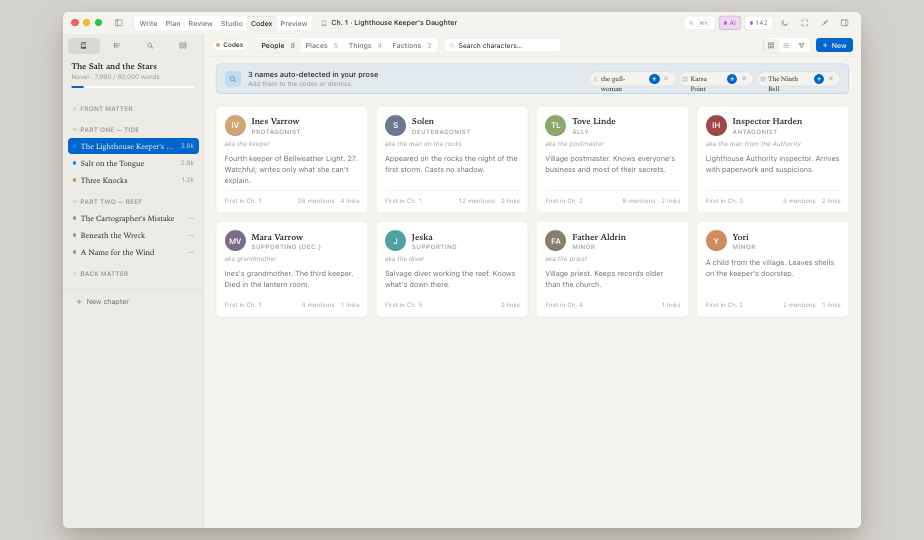Switch to grid view of character cards
Viewport: 924px width, 540px height.
(x=771, y=45)
